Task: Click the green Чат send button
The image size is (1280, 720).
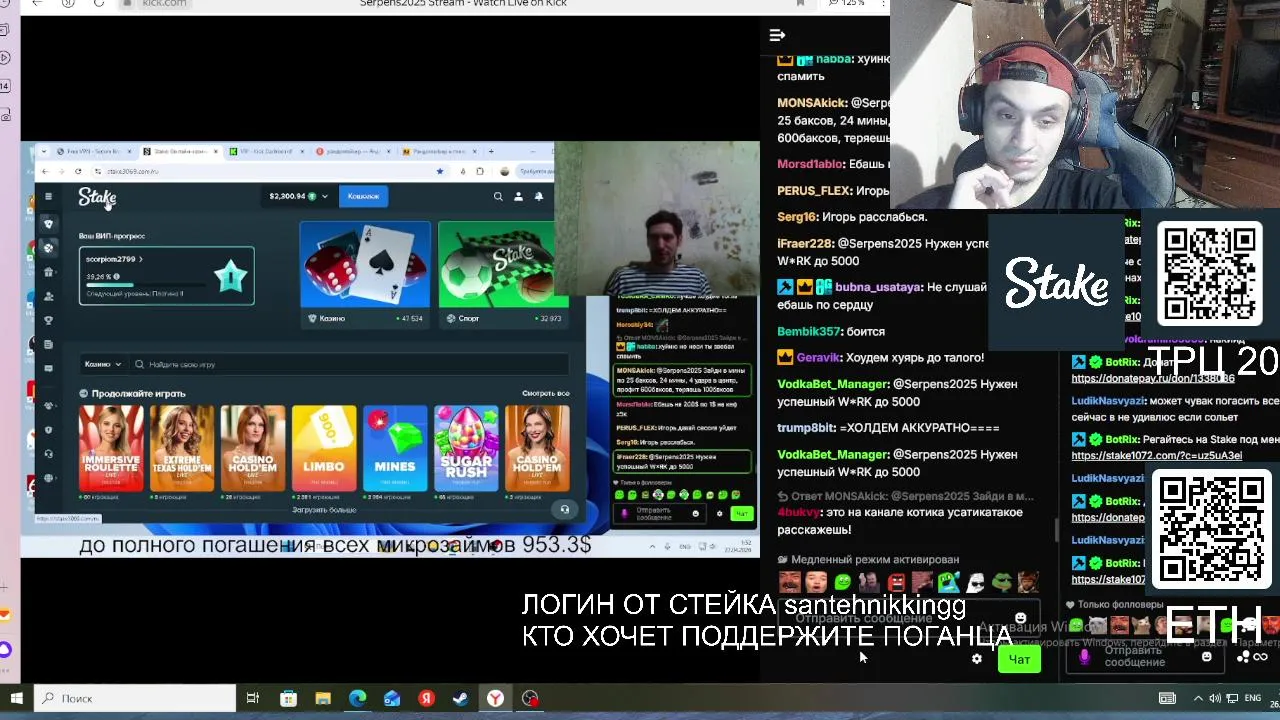Action: pyautogui.click(x=1019, y=659)
